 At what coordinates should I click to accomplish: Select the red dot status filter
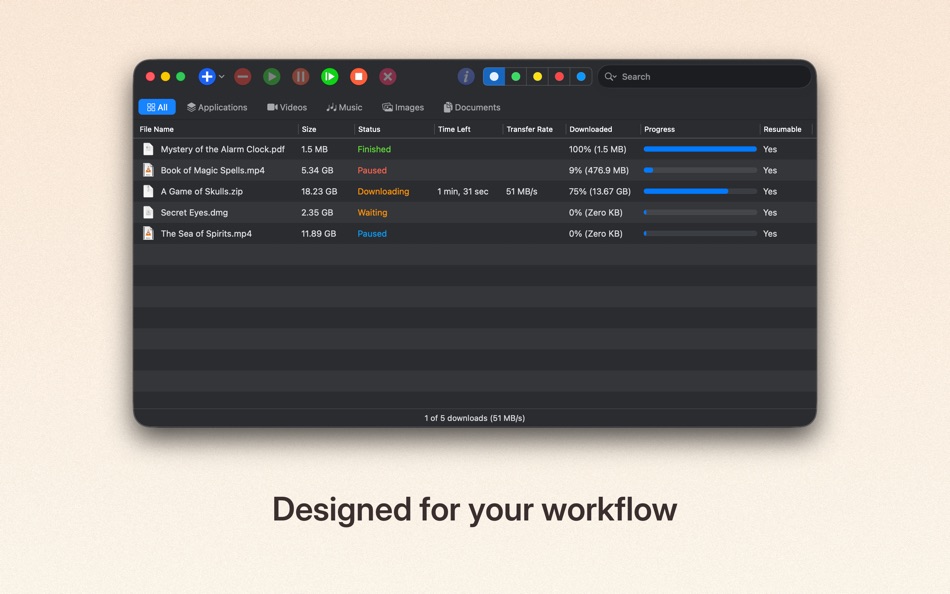[559, 76]
